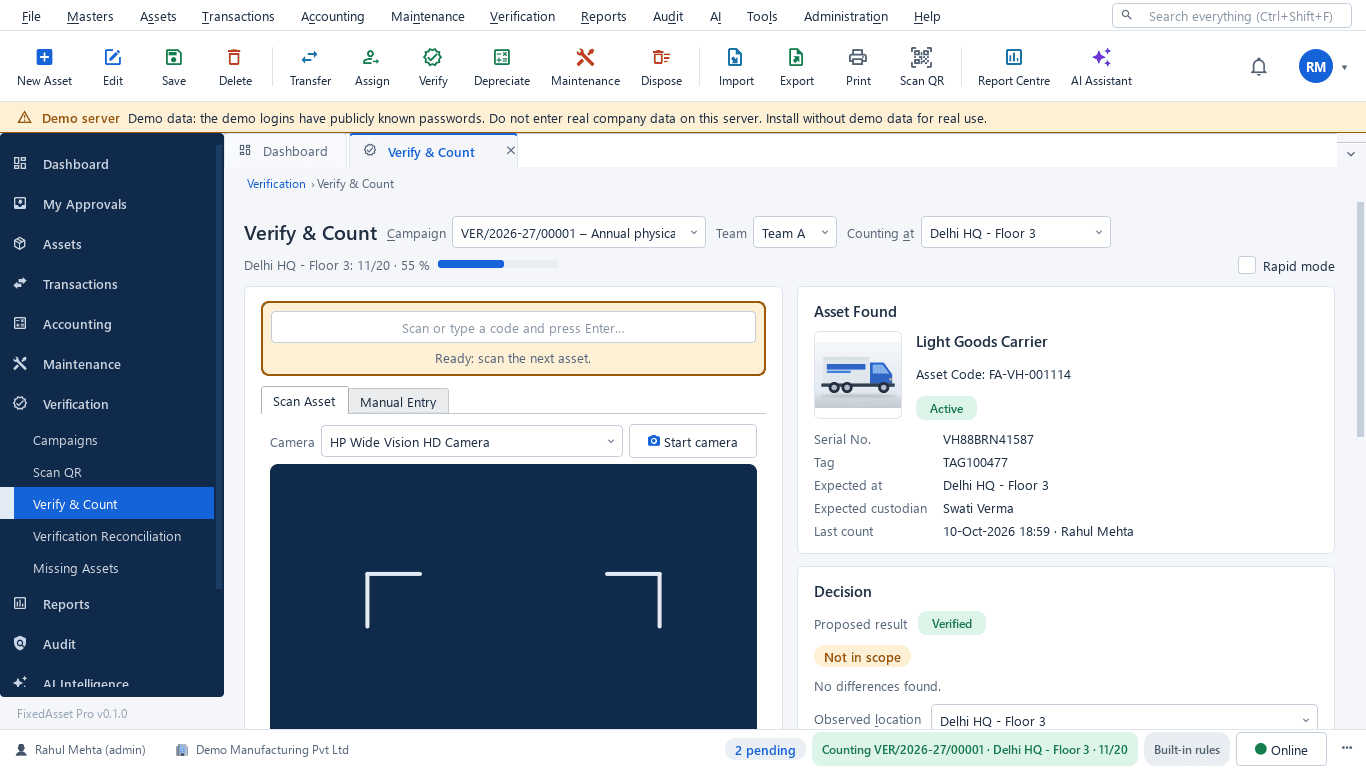Screen dimensions: 1366x768
Task: Click the Light Goods Carrier truck thumbnail
Action: click(858, 375)
